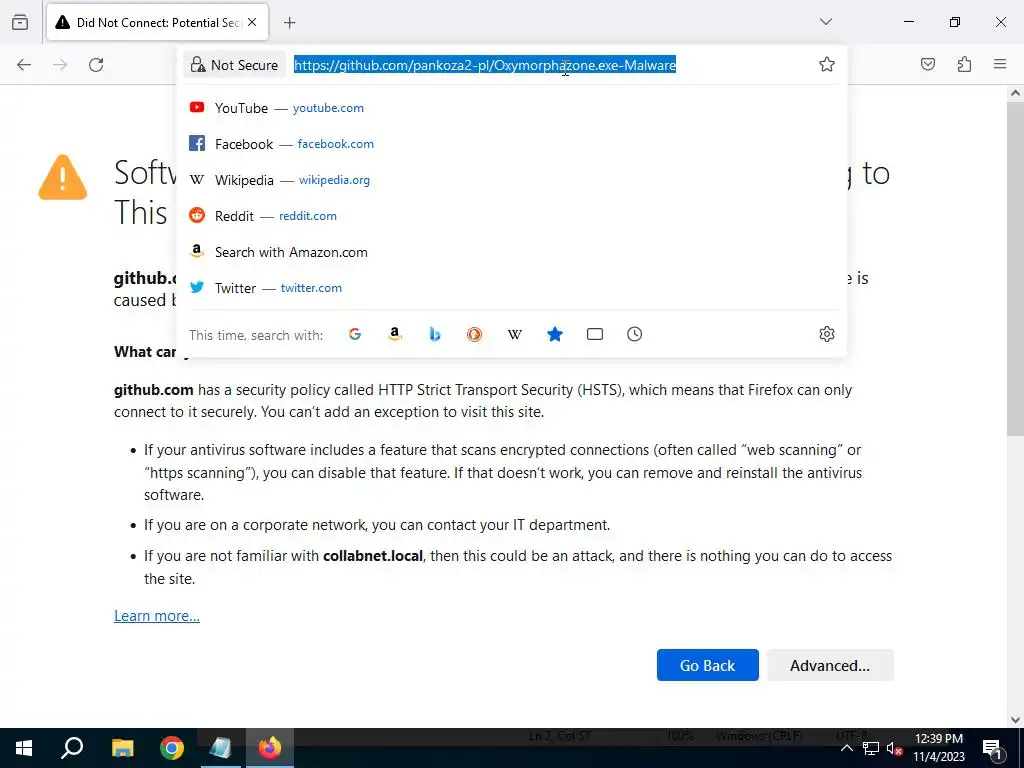Search this time with DuckDuckGo icon
Screen dimensions: 1024x768
point(474,334)
